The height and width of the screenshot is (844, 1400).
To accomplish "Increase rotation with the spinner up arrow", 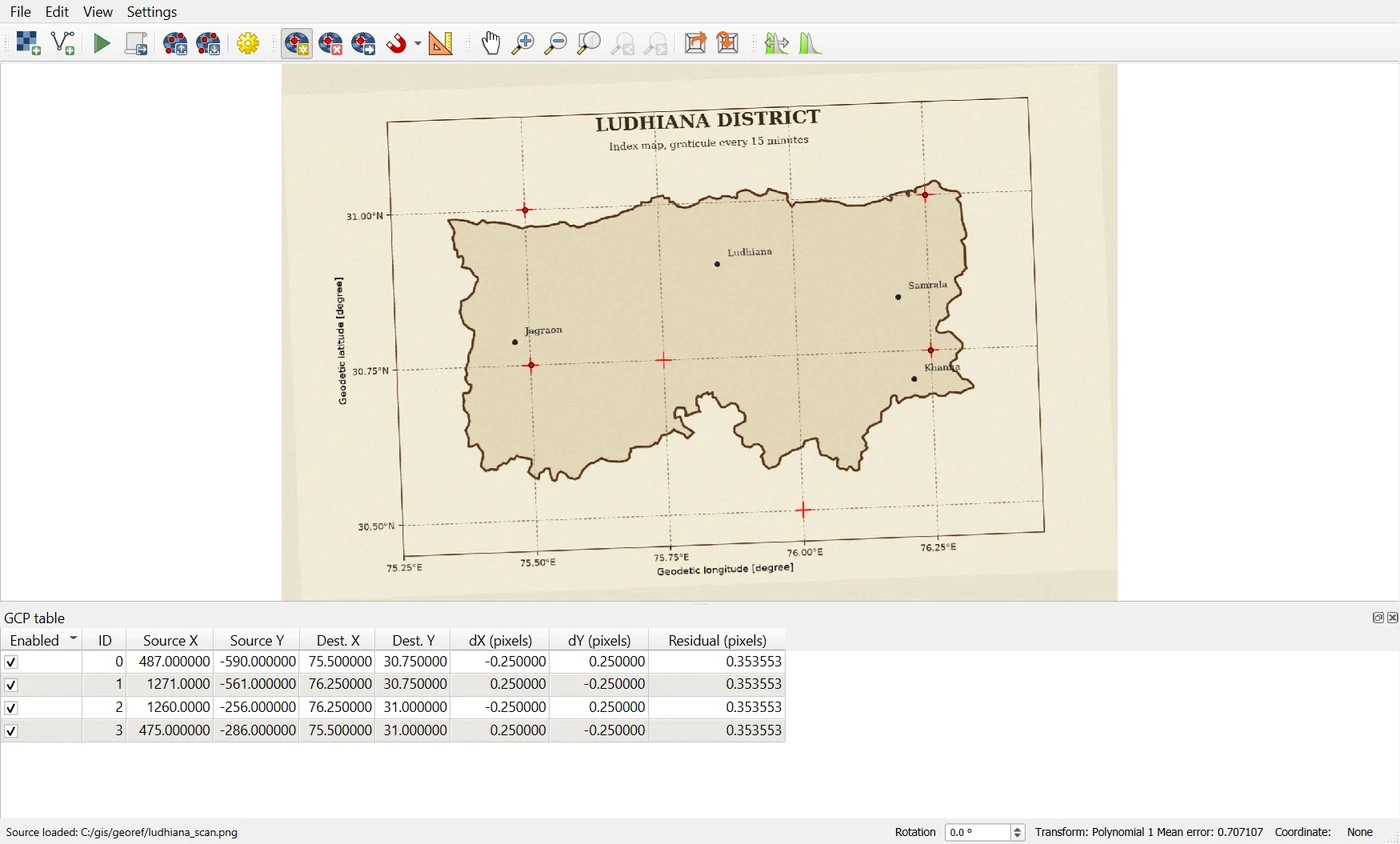I will 1018,828.
